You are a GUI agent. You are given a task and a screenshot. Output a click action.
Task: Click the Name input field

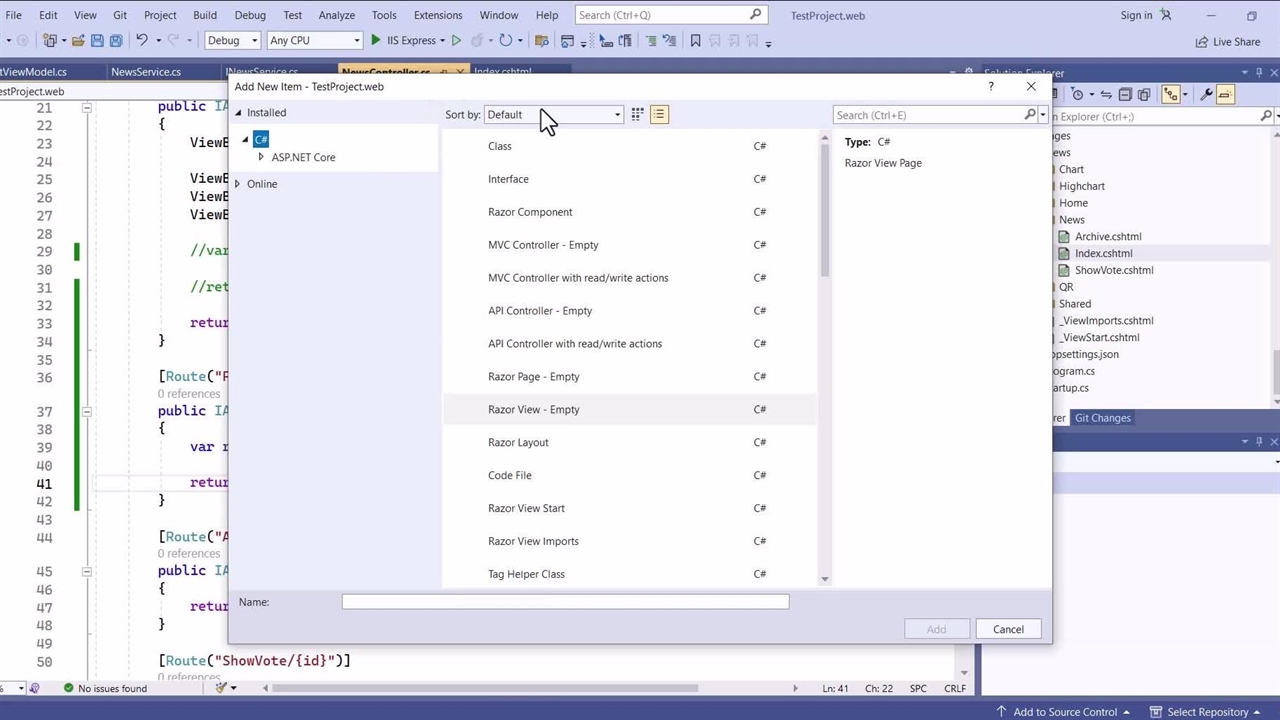coord(565,602)
